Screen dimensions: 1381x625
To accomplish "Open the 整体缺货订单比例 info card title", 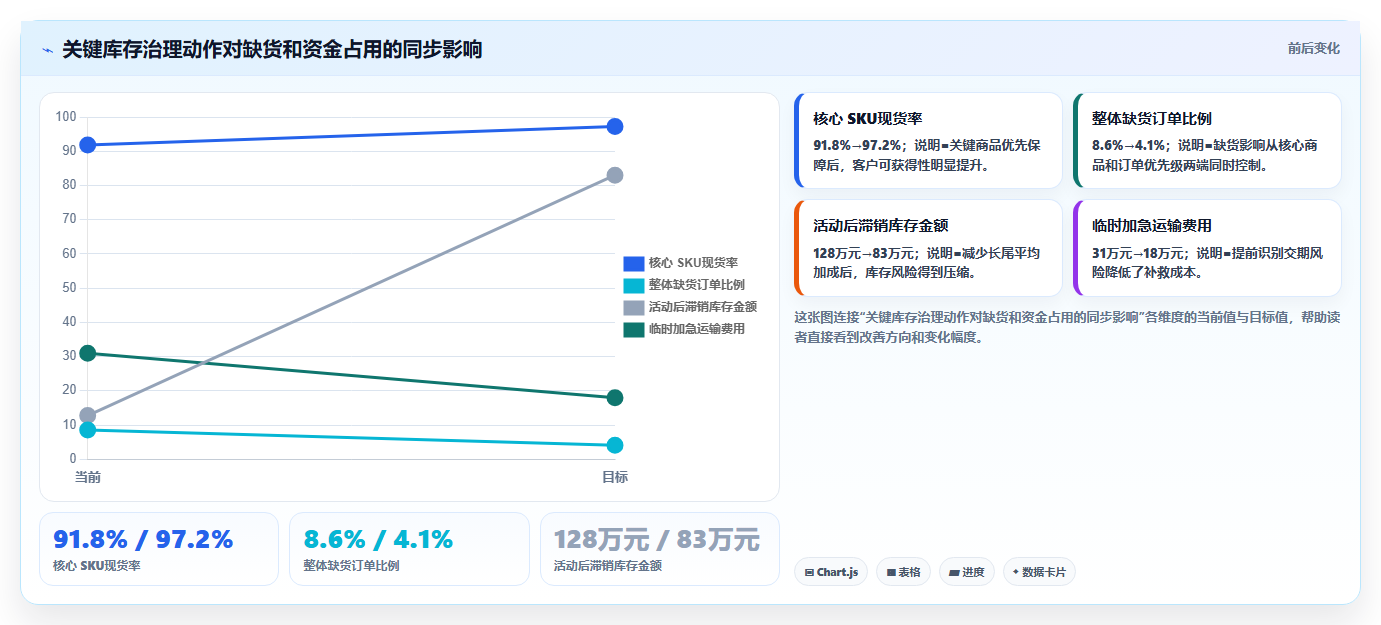I will (x=1152, y=118).
